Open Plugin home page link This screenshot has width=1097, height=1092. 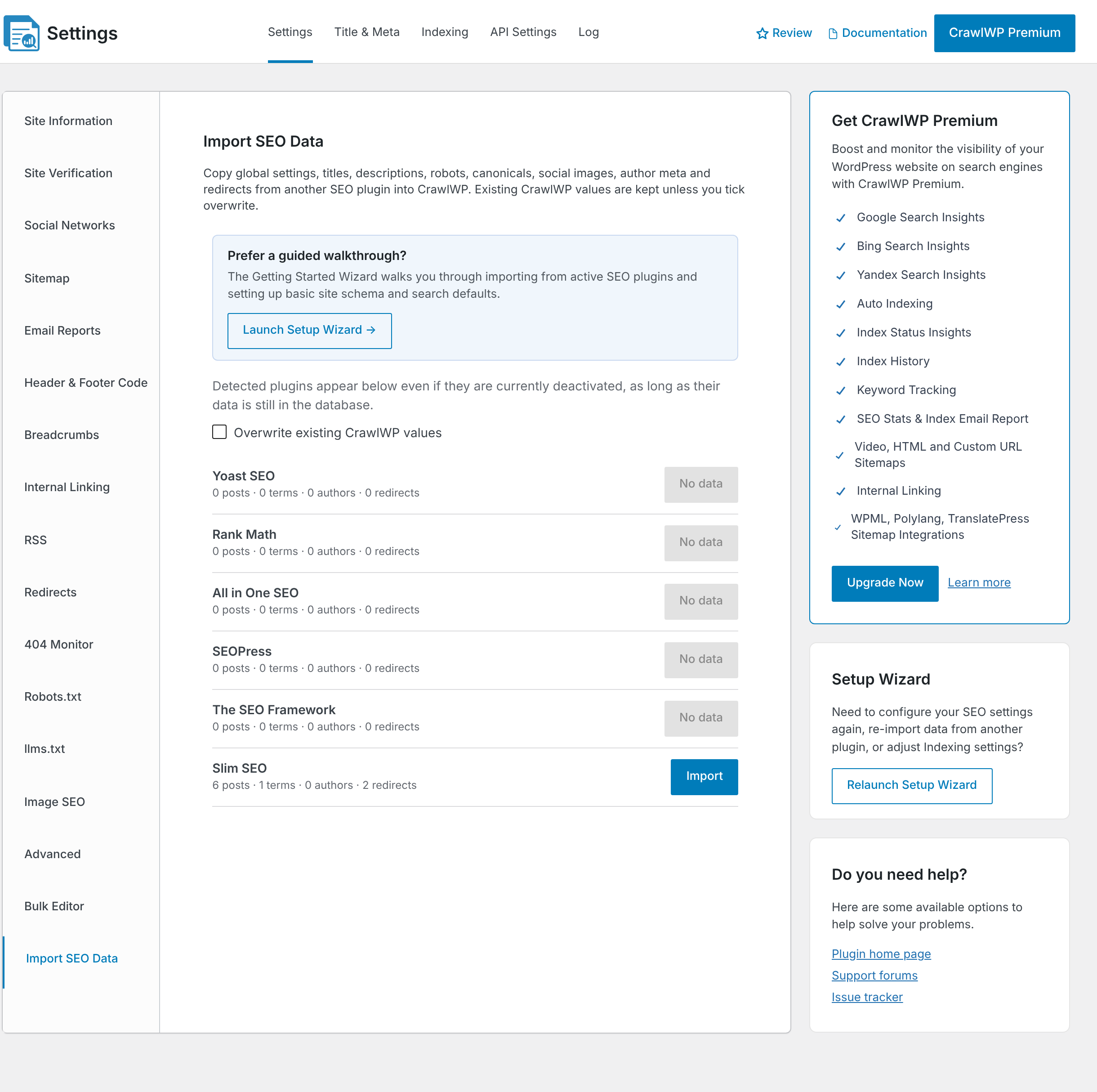[881, 953]
